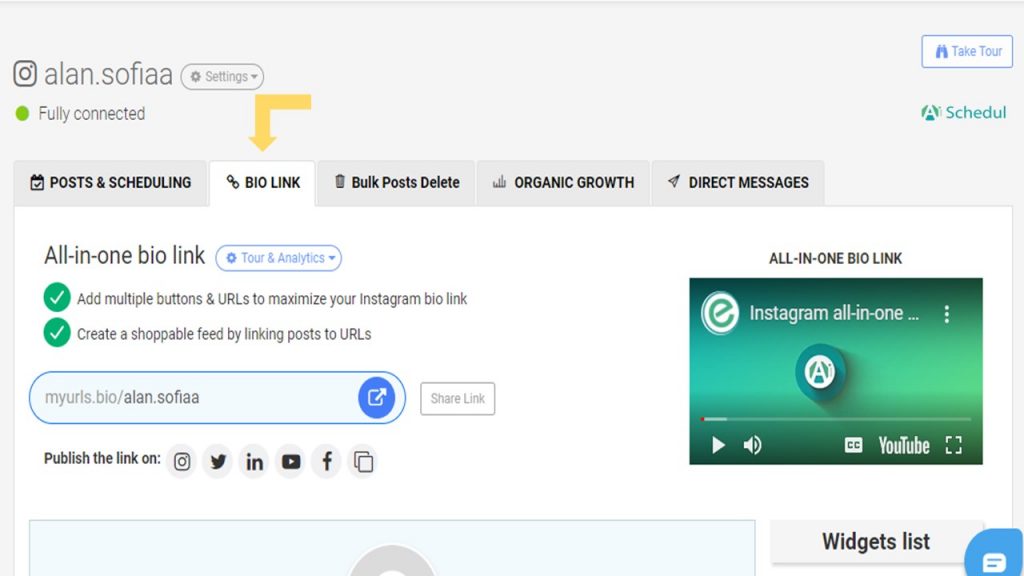Click the myurls.bio/alan.sofiaa link field
1024x576 pixels.
217,398
